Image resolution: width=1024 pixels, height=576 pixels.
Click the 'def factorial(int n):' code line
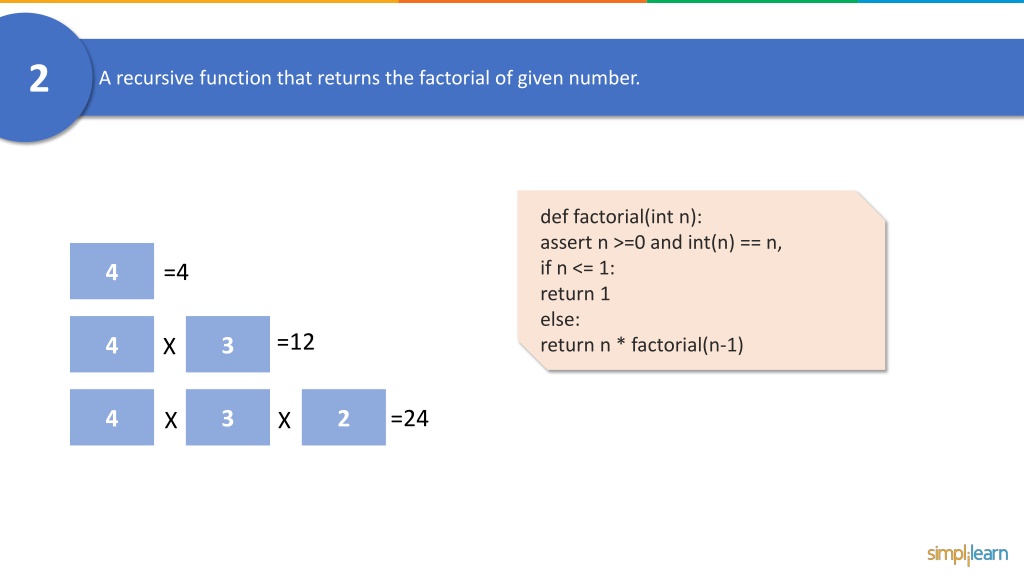tap(620, 217)
